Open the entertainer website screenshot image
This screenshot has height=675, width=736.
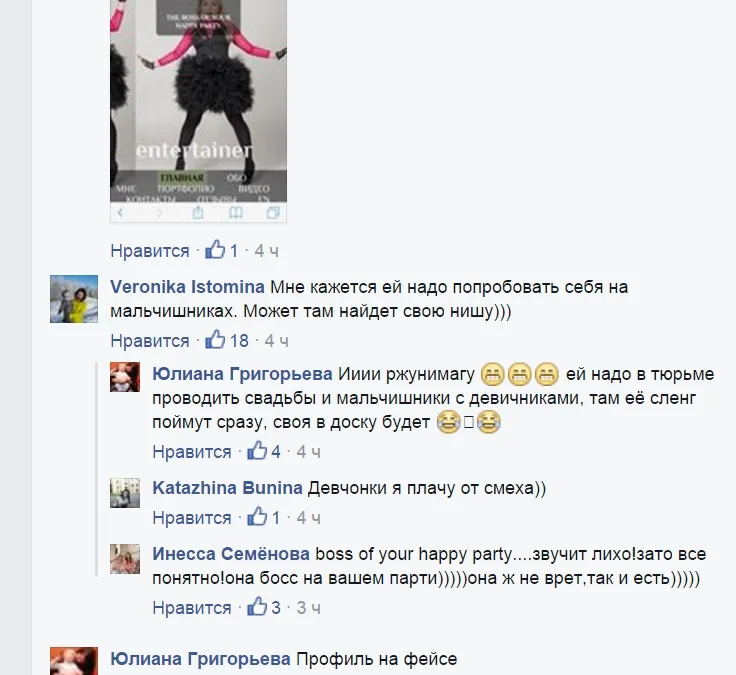pyautogui.click(x=198, y=111)
